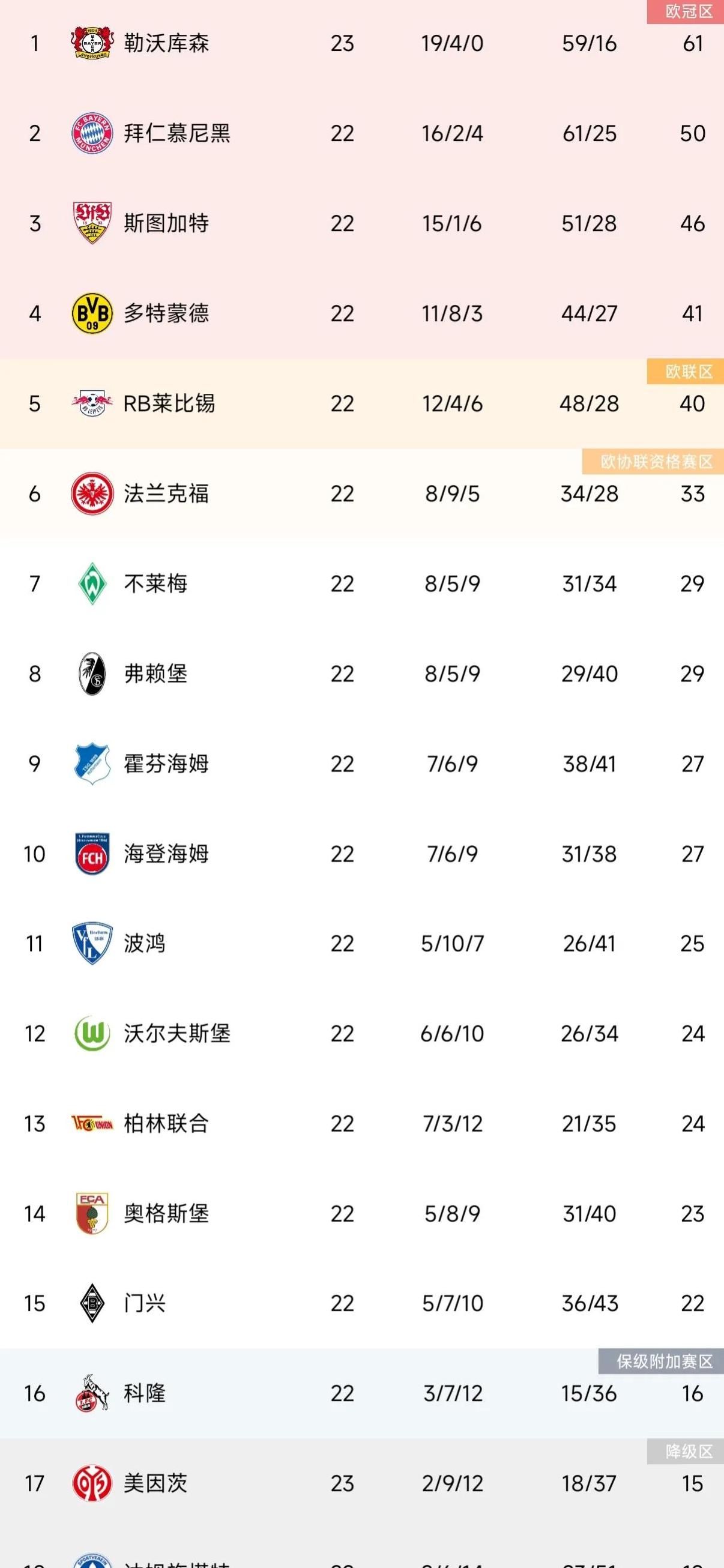The height and width of the screenshot is (1568, 724).
Task: Select the VfB Stuttgart crest icon
Action: click(92, 223)
